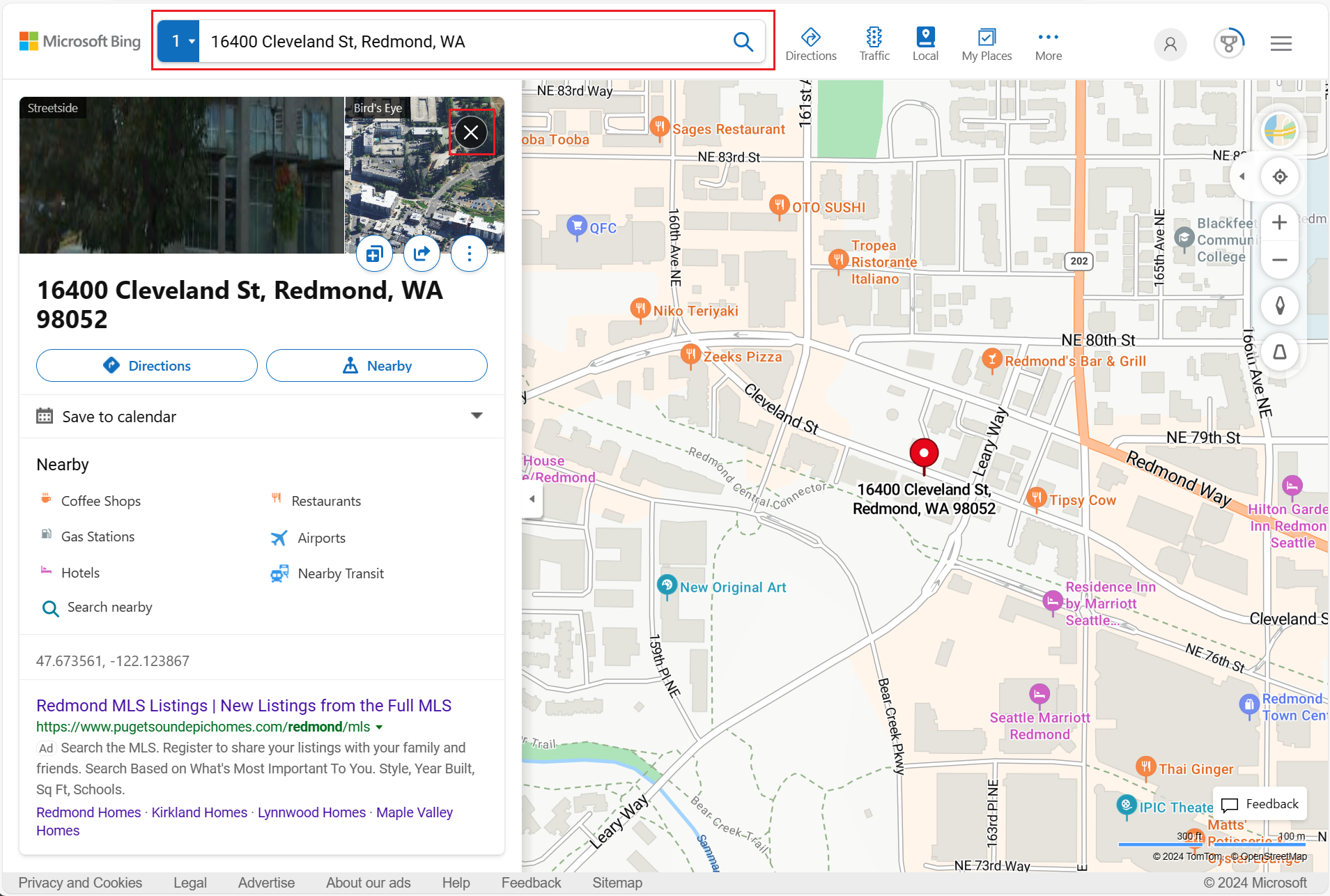Screen dimensions: 1330x896
Task: Open the hamburger settings menu
Action: [x=1281, y=44]
